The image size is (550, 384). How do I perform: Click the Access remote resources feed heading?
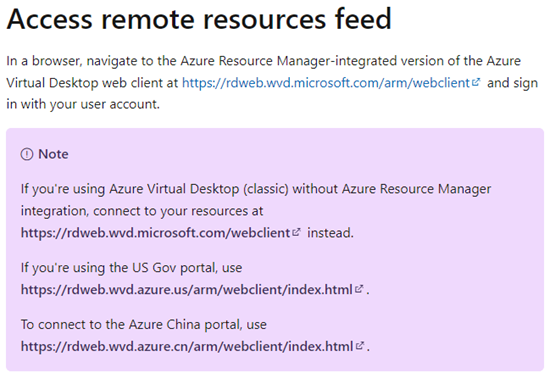click(x=199, y=19)
